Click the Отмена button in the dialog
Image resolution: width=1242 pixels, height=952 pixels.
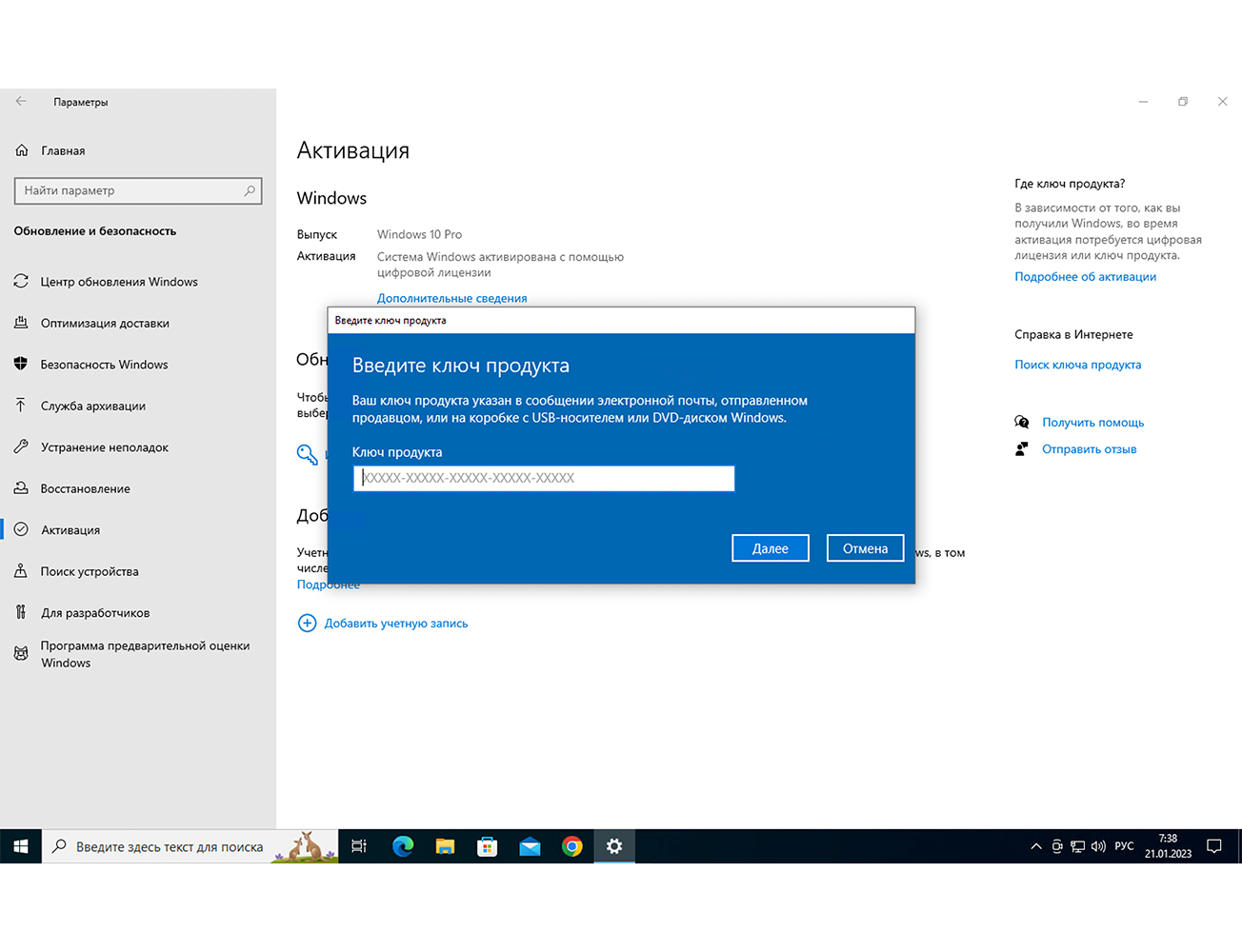point(865,548)
